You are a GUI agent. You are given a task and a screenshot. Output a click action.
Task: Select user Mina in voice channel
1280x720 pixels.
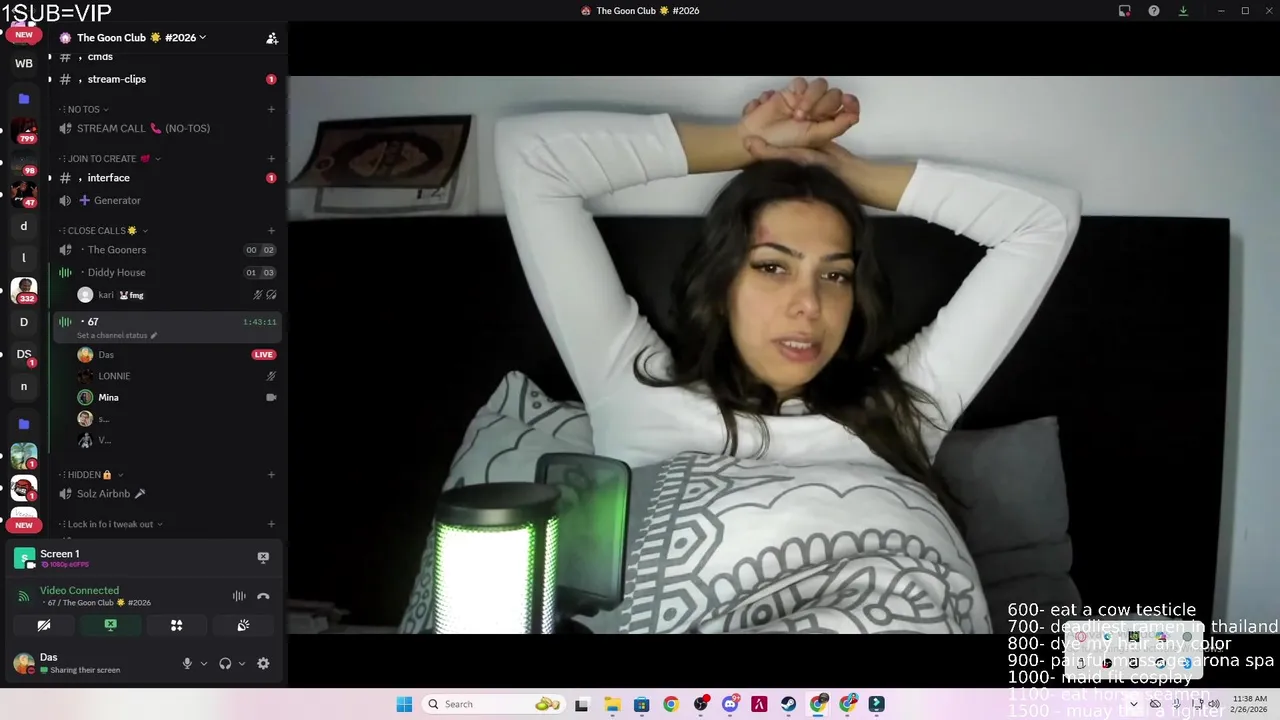point(108,397)
